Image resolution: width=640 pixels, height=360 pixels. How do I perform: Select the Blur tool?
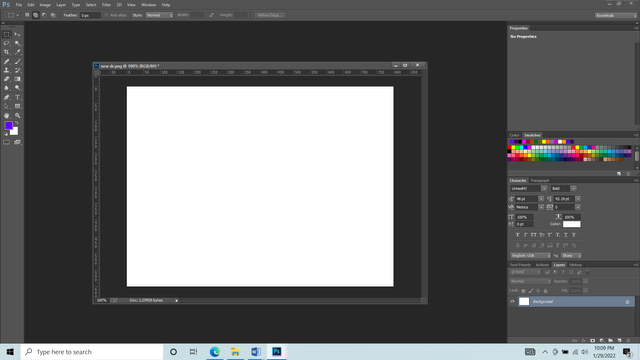click(7, 88)
